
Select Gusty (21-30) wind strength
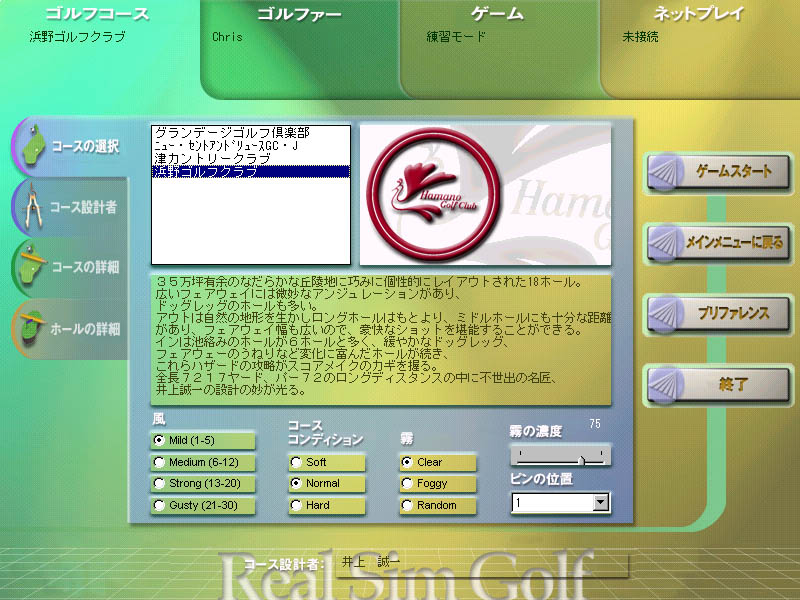(159, 506)
